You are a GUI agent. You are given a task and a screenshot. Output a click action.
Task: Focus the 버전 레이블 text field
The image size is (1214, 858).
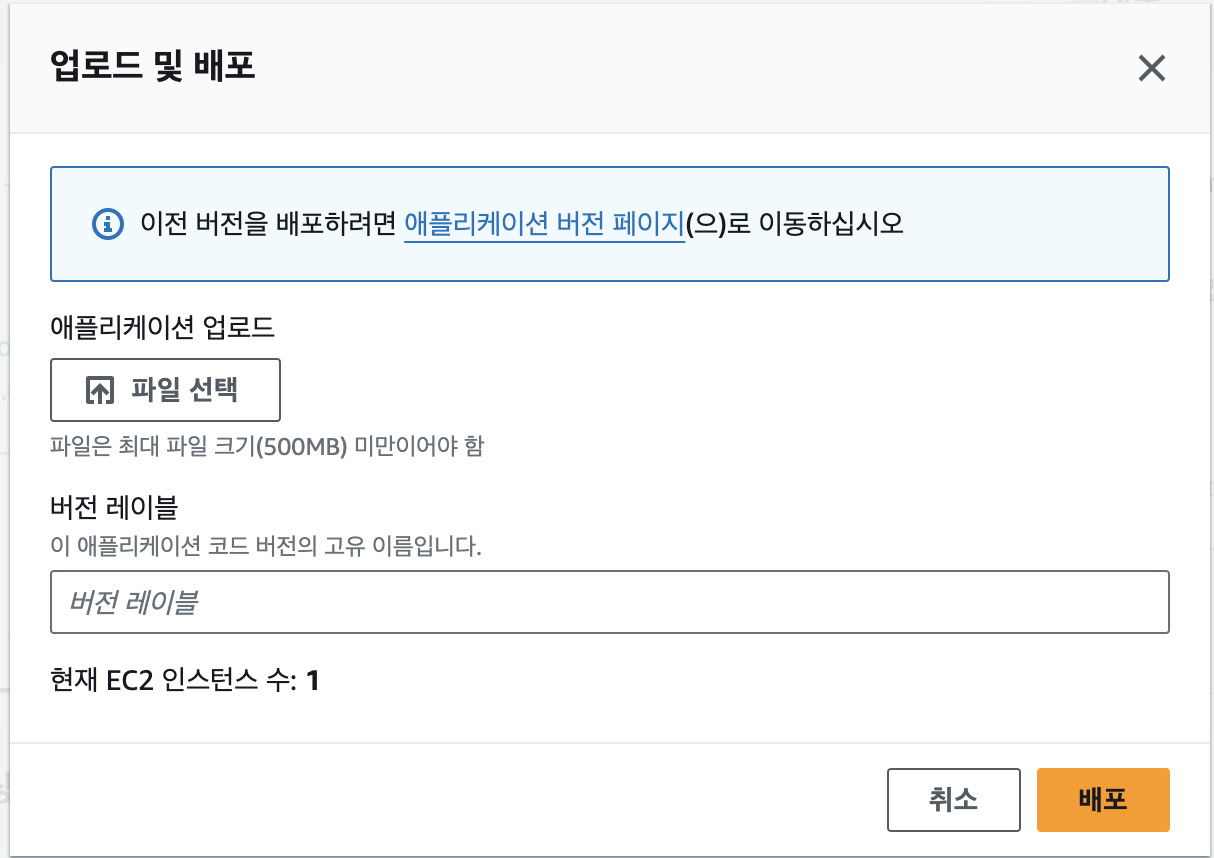click(x=610, y=602)
